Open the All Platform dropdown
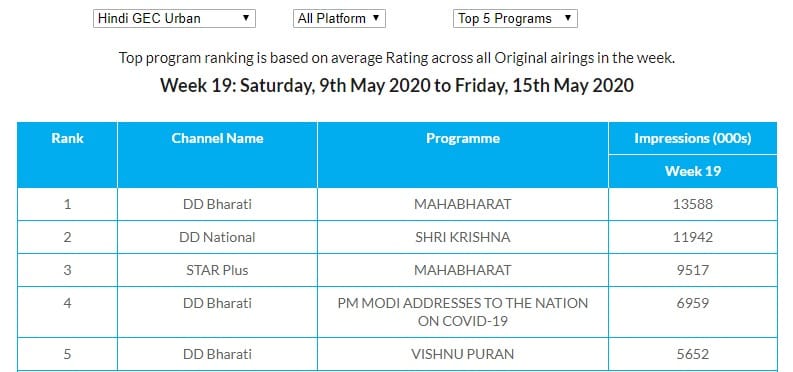The height and width of the screenshot is (372, 793). point(339,19)
